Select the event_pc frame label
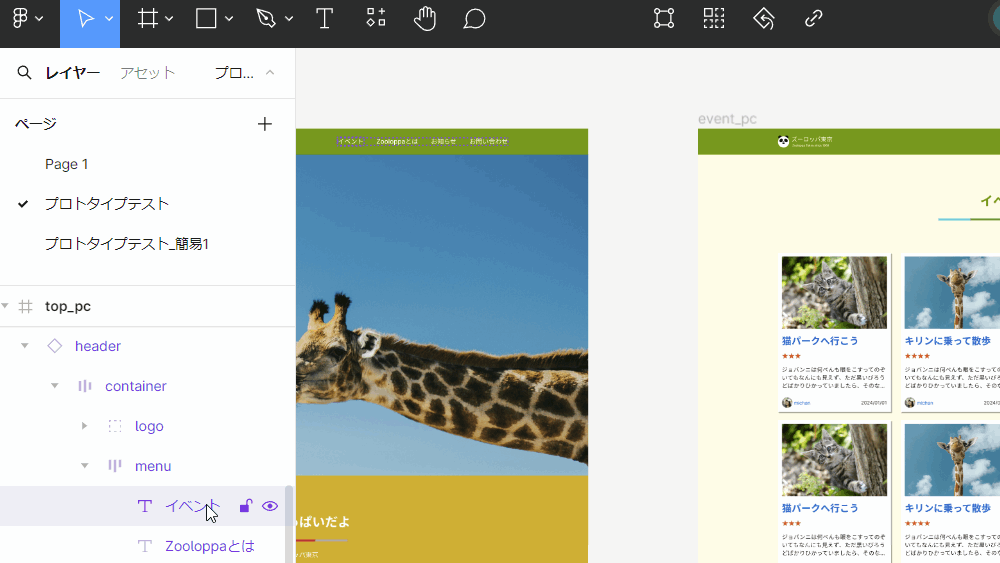Screen dimensions: 1000x563 727,119
